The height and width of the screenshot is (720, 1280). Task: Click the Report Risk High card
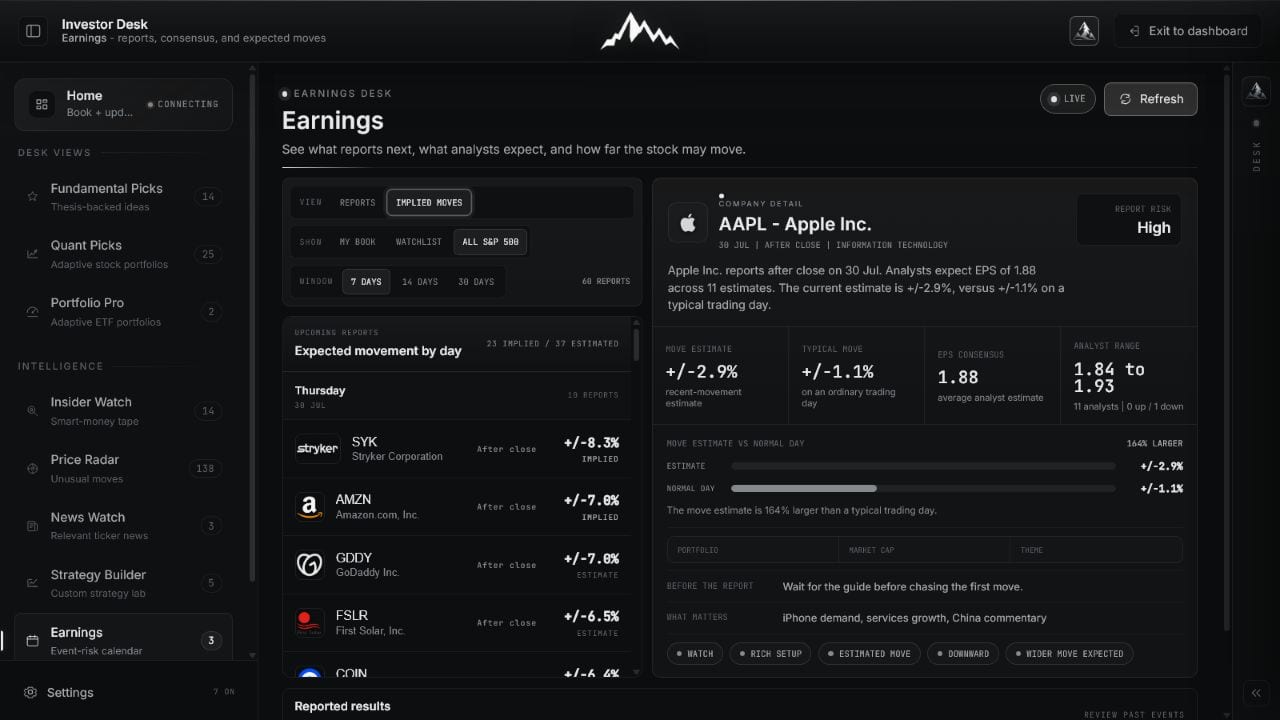[1129, 219]
